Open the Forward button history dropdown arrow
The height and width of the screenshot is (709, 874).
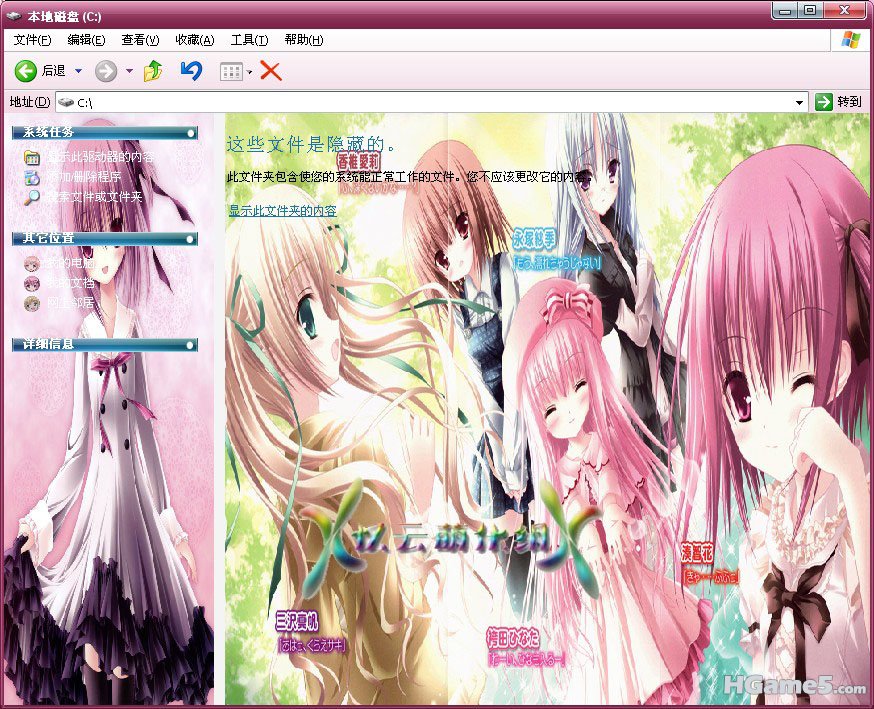129,71
